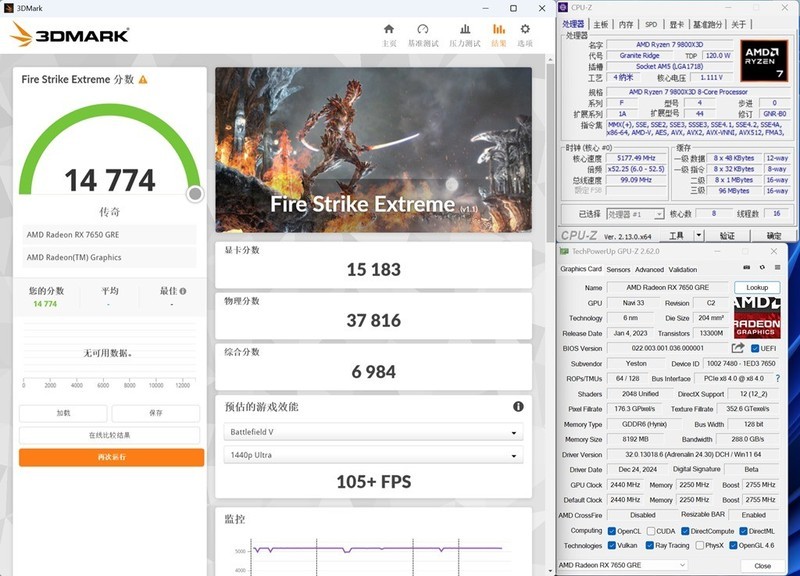The width and height of the screenshot is (800, 576).
Task: Select the benchmark test gauge icon in 3DMark
Action: (x=423, y=28)
